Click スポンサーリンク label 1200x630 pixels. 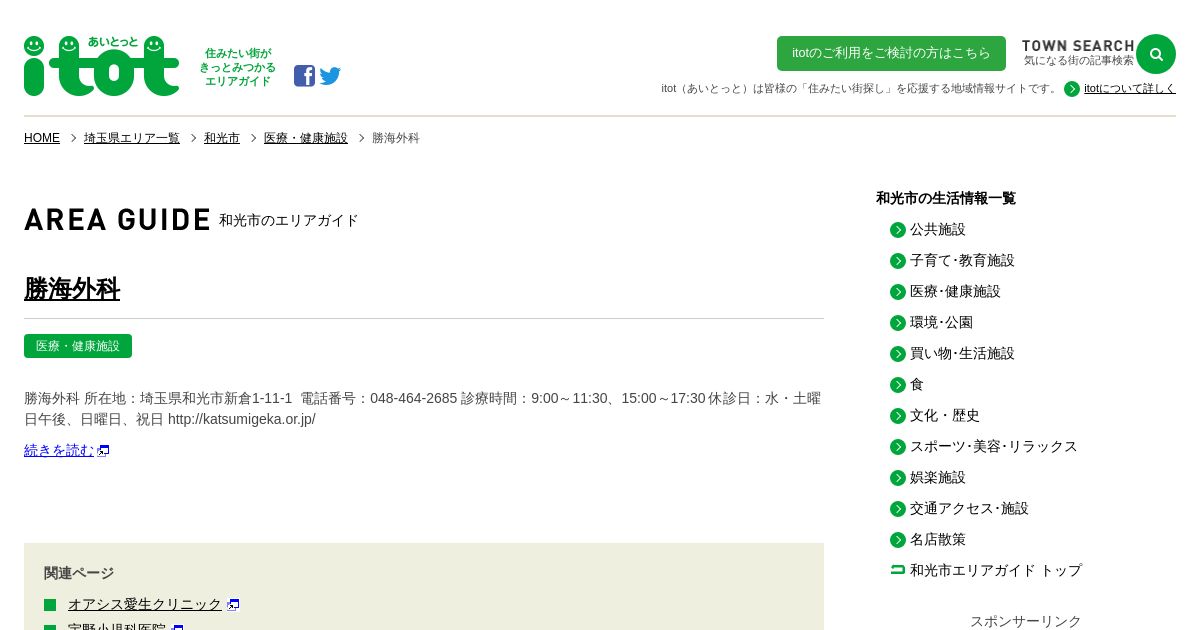1026,622
